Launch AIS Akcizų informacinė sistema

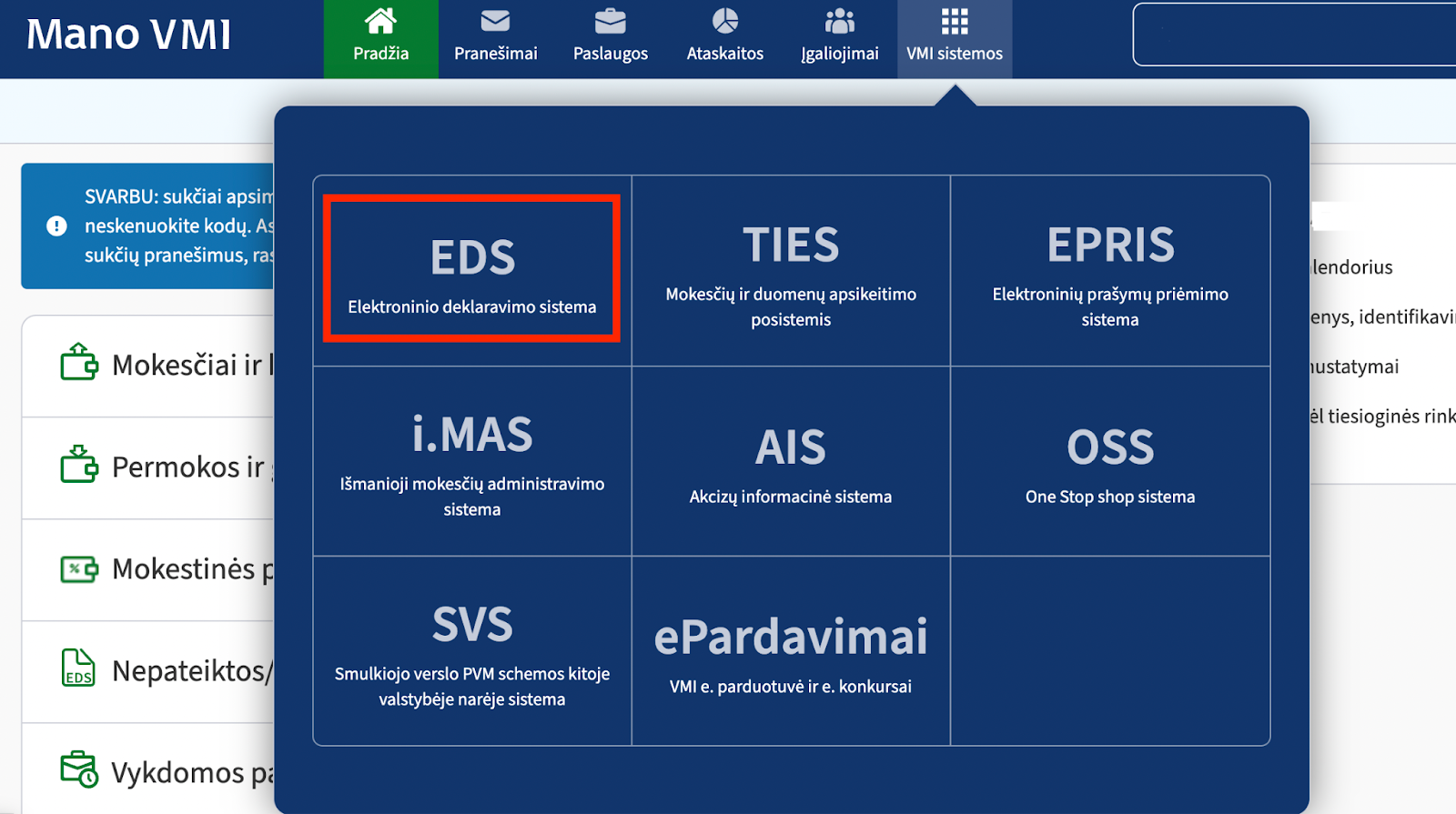(x=791, y=462)
